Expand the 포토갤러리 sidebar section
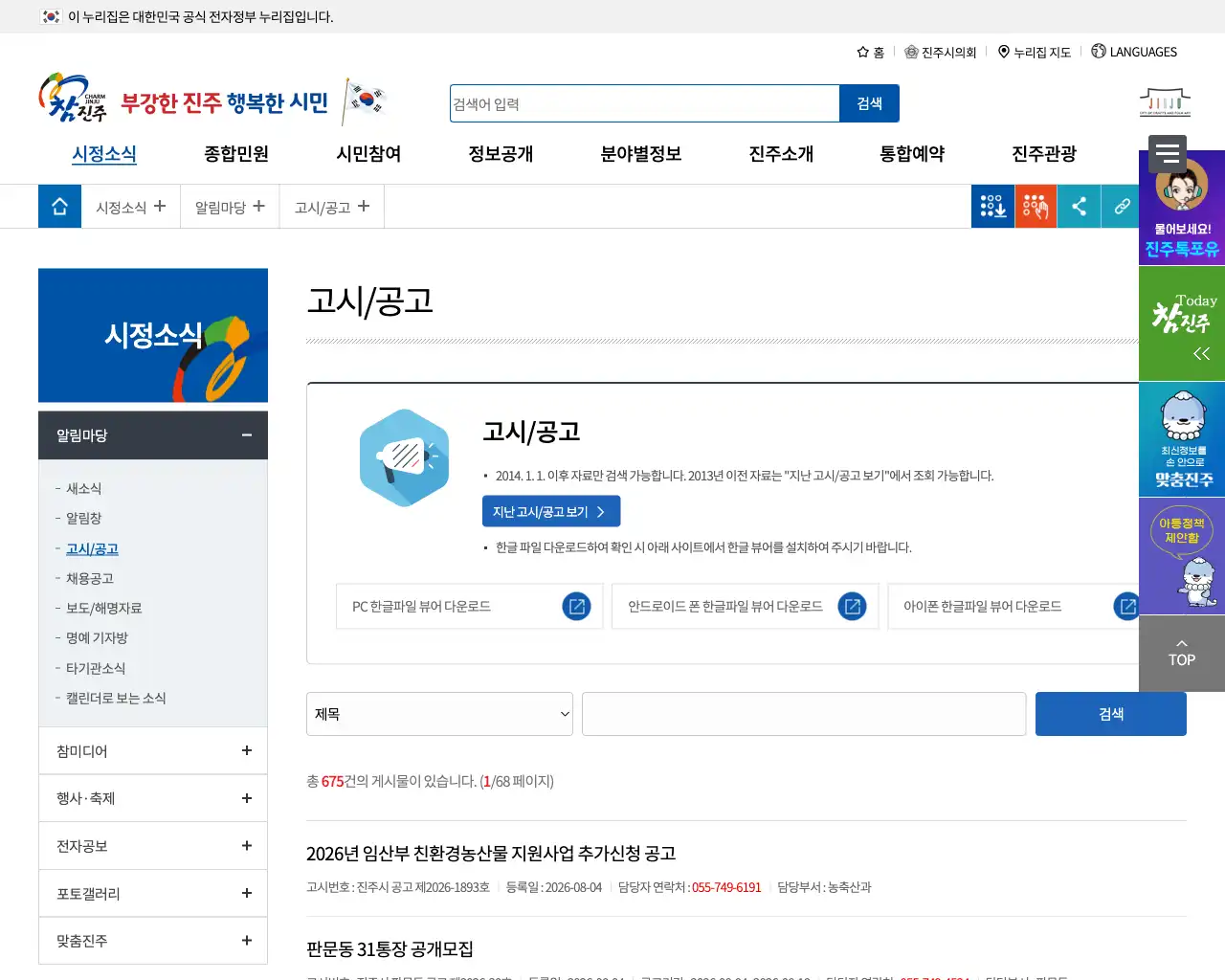Viewport: 1225px width, 980px height. point(153,894)
